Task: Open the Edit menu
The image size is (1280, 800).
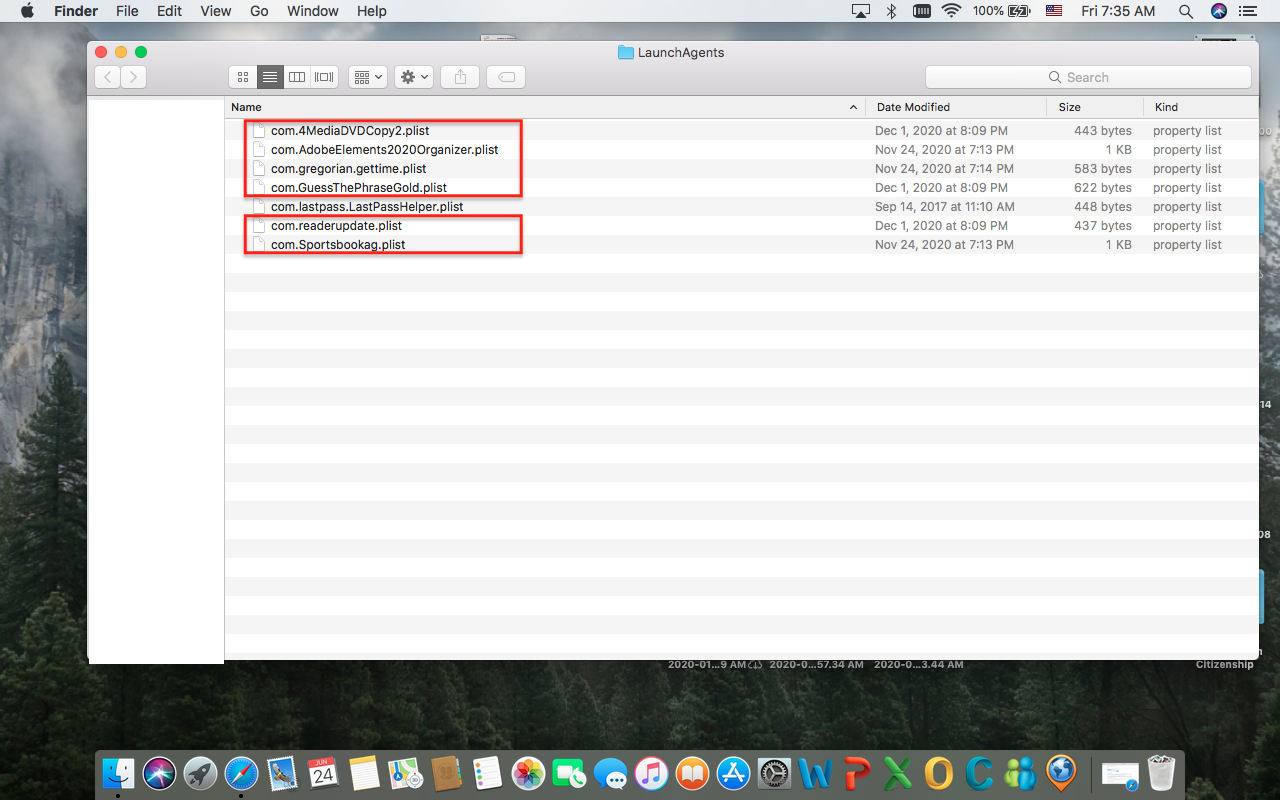Action: coord(169,11)
